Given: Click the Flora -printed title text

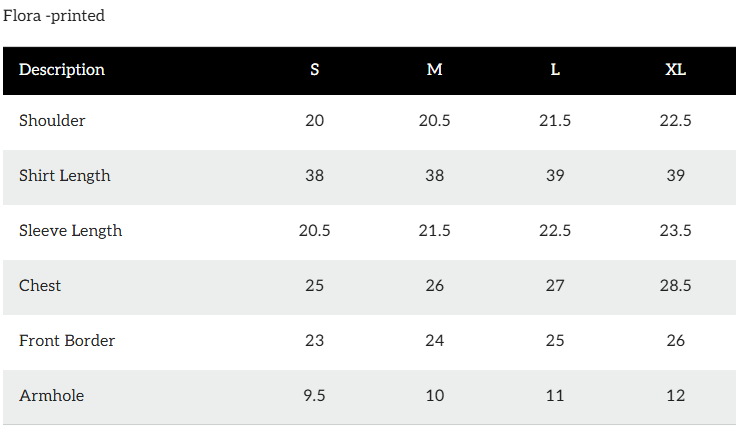Looking at the screenshot, I should pyautogui.click(x=54, y=16).
